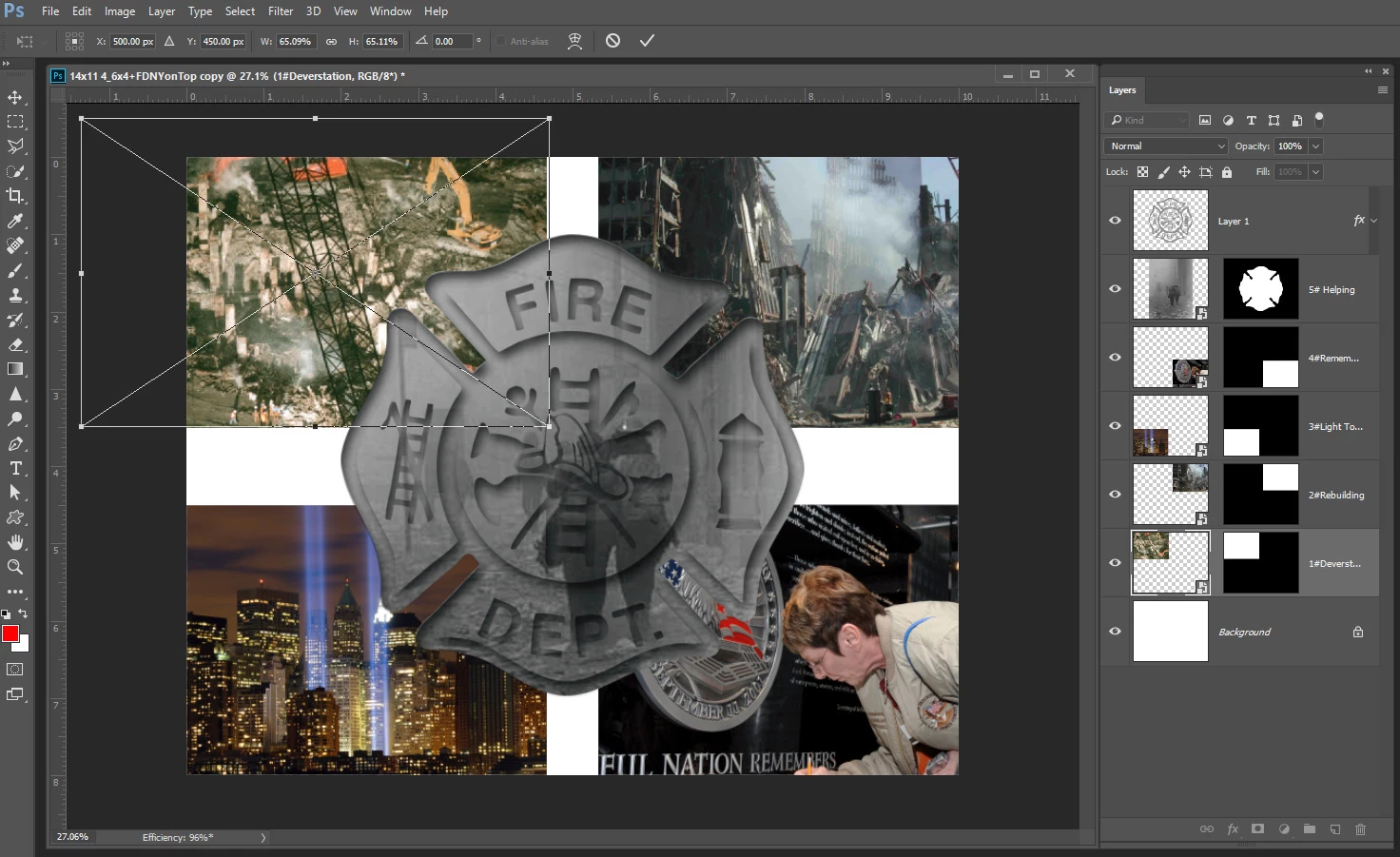Click the X position input field

[x=132, y=42]
